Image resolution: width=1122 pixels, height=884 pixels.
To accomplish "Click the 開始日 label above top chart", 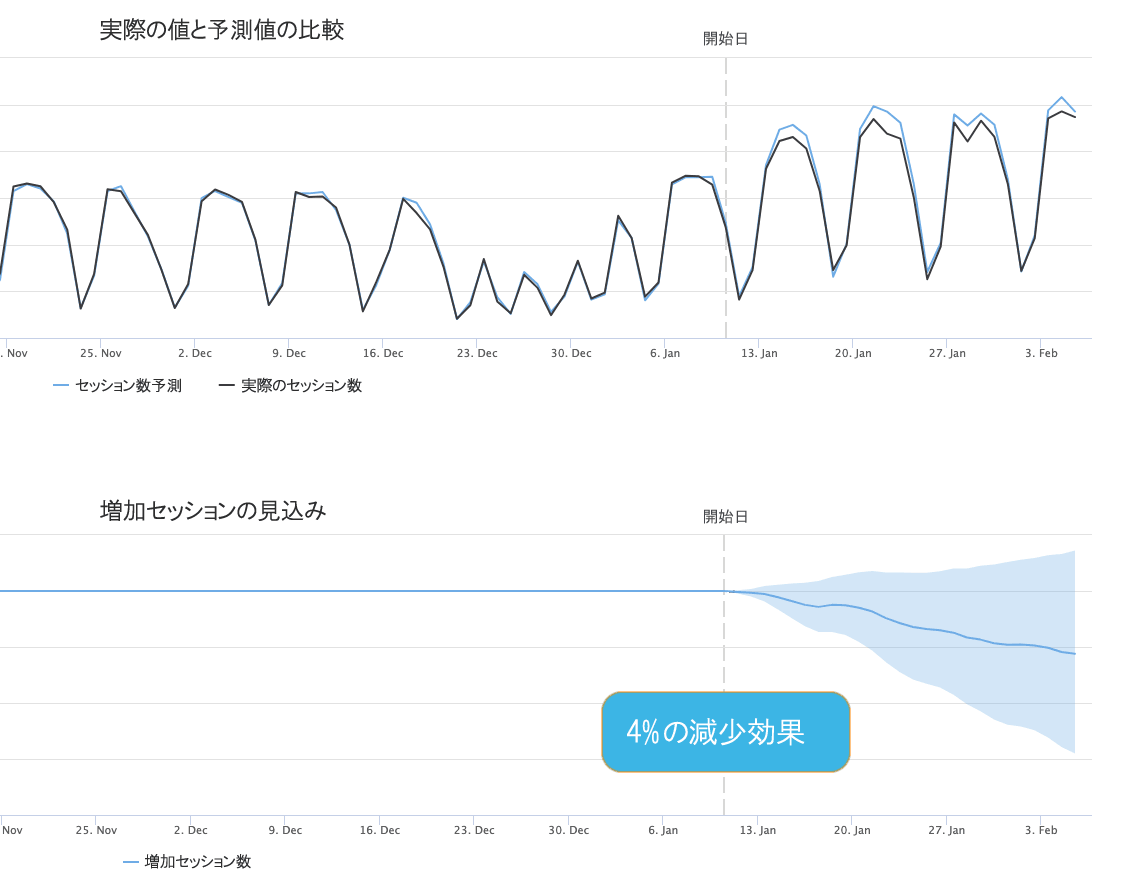I will coord(726,39).
